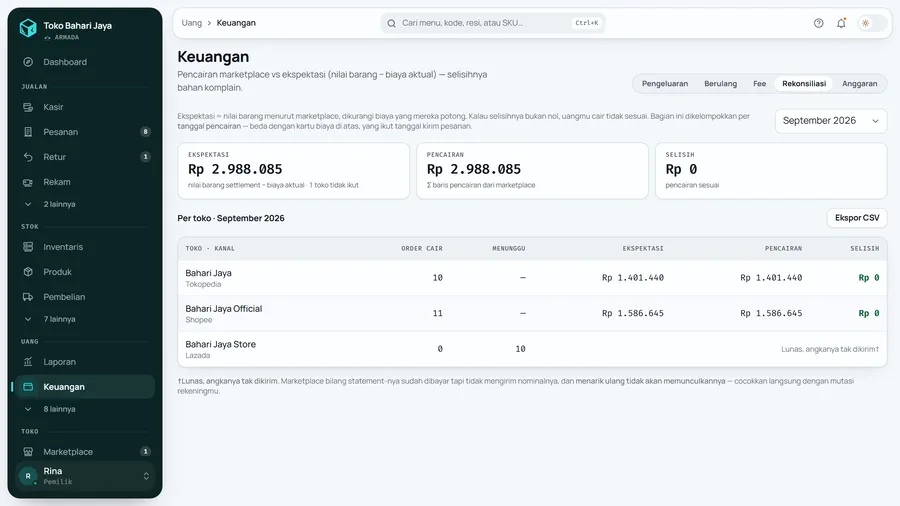
Task: Click the search magnifier icon
Action: [391, 24]
